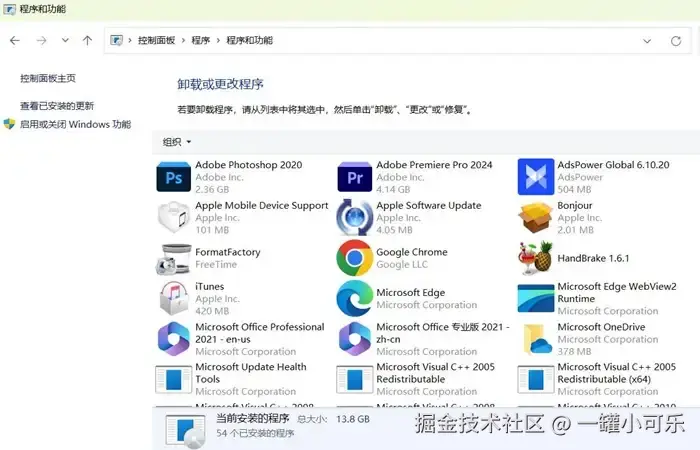Expand the chevron after 控制面板 breadcrumb

tap(183, 41)
